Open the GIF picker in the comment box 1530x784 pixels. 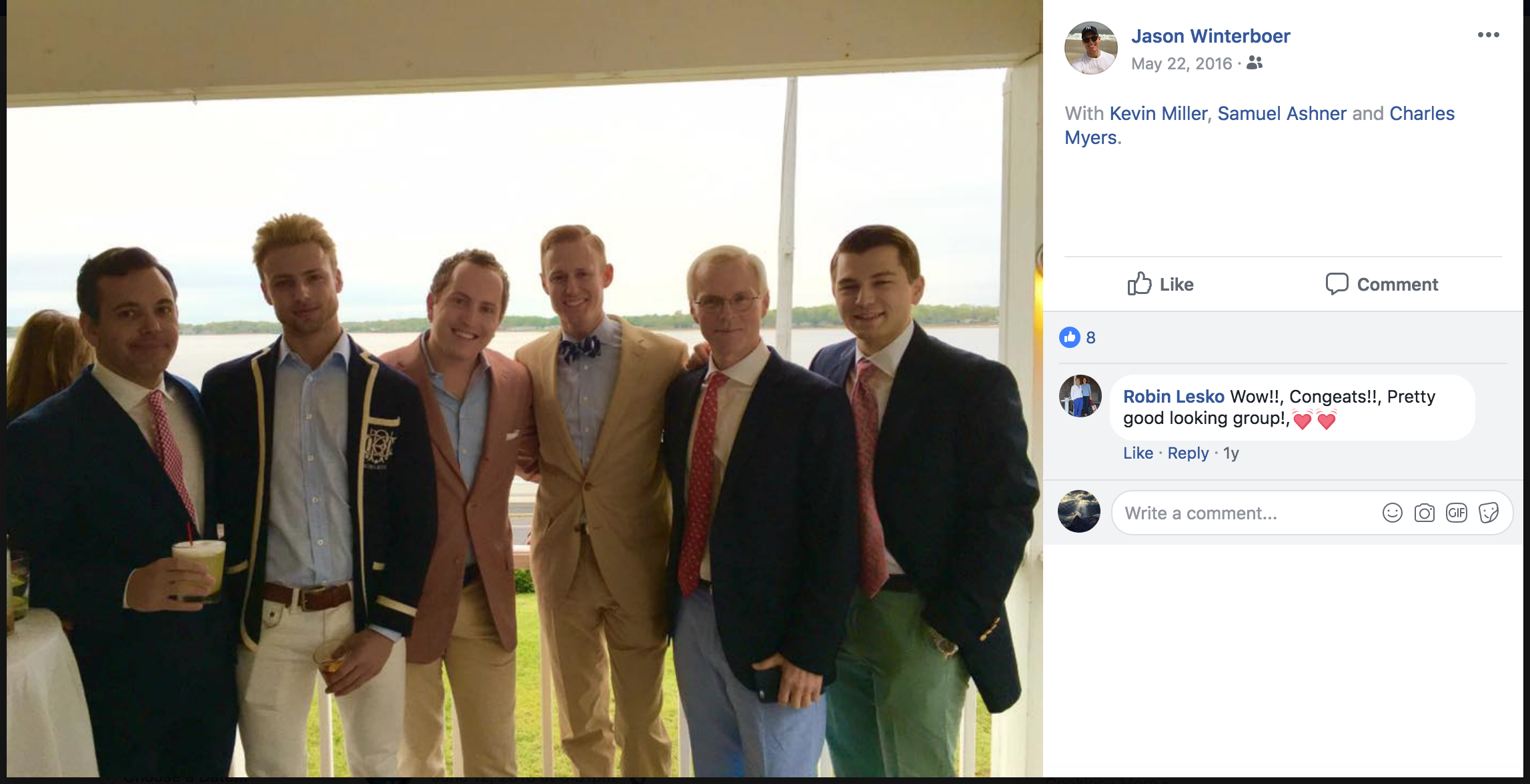pyautogui.click(x=1456, y=513)
